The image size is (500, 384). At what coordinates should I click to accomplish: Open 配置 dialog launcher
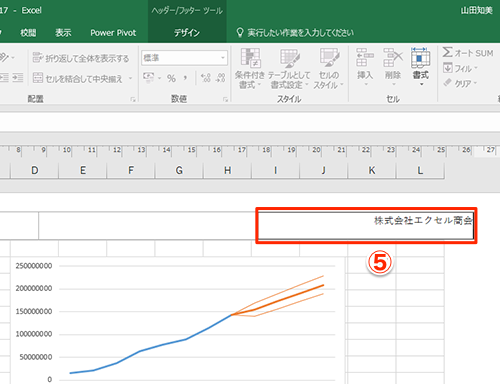click(133, 99)
